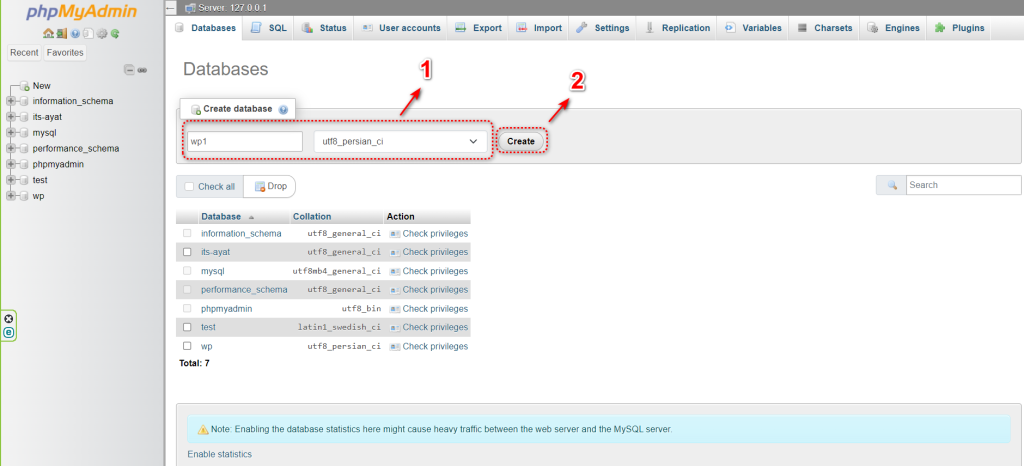Viewport: 1024px width, 466px height.
Task: Click the Log out door icon
Action: pos(61,33)
